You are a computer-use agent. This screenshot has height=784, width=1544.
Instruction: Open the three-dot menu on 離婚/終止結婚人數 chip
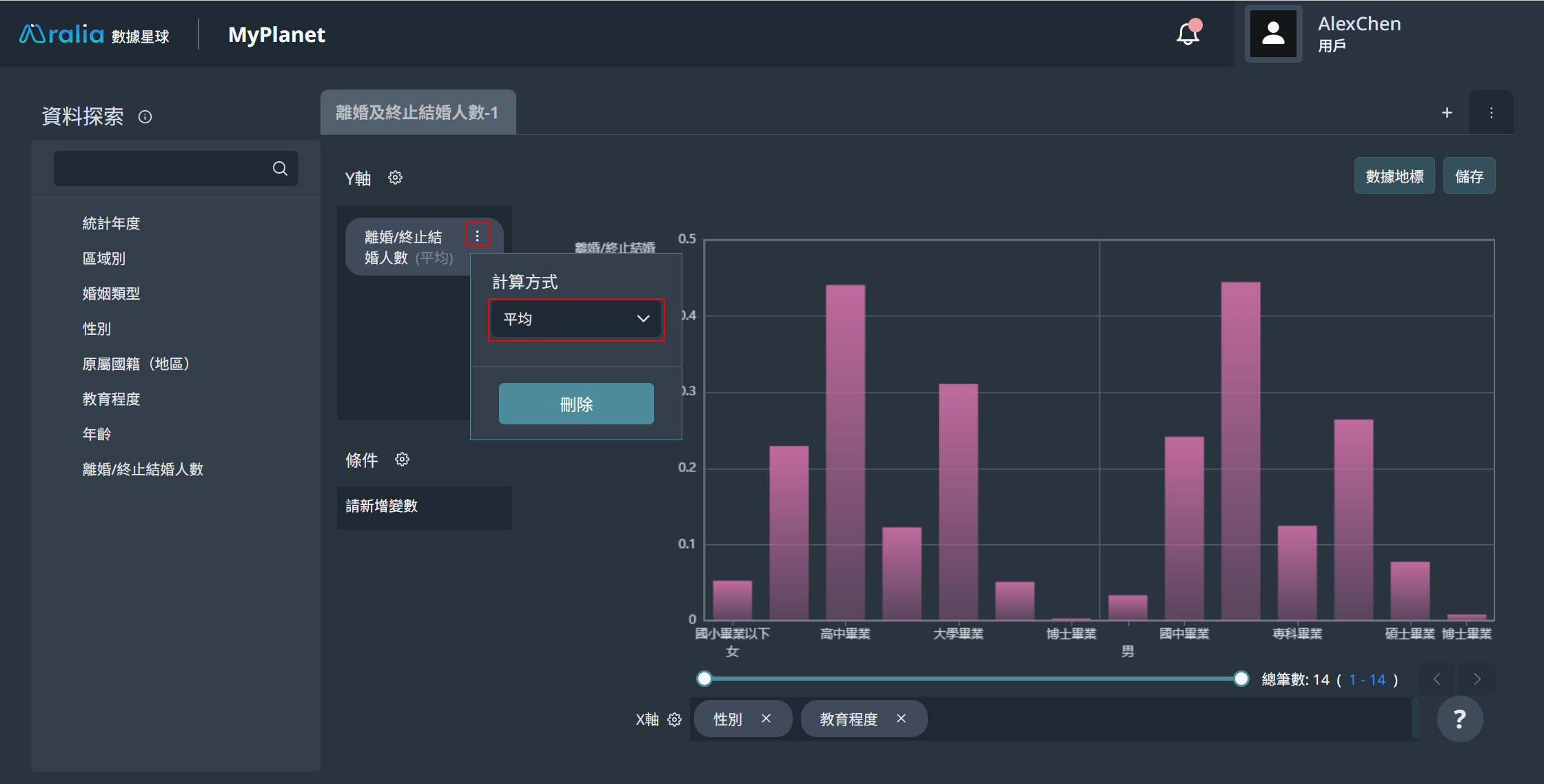(x=477, y=235)
